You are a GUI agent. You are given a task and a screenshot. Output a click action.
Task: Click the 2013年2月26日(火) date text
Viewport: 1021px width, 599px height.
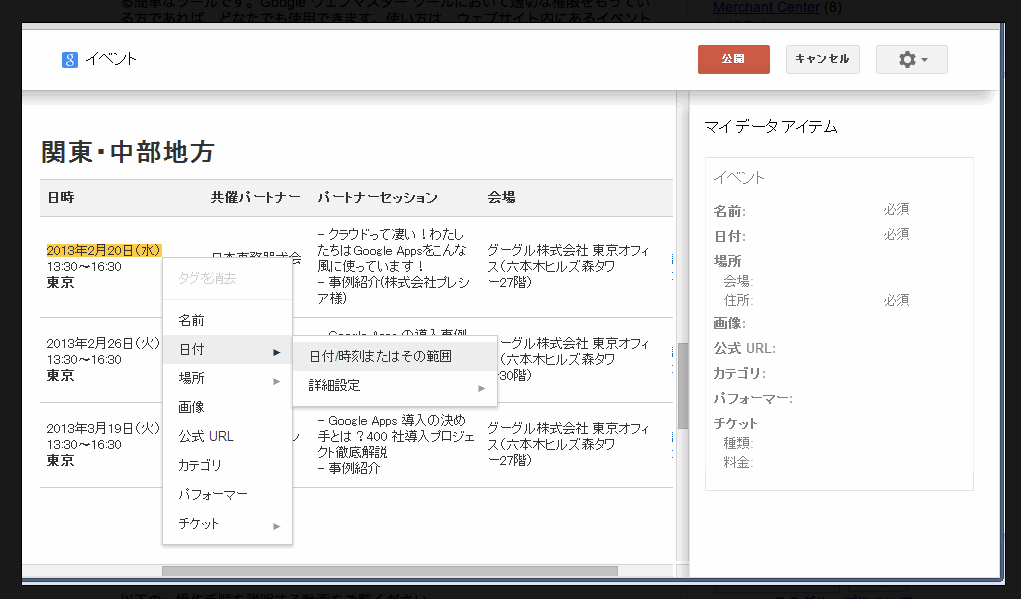click(x=103, y=343)
